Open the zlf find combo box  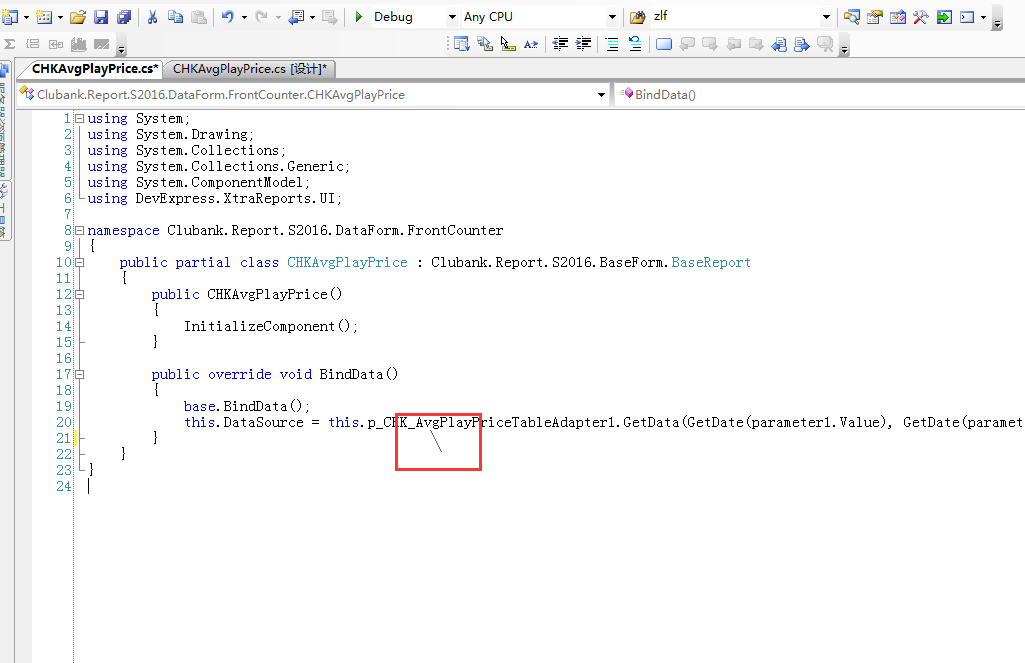point(826,17)
